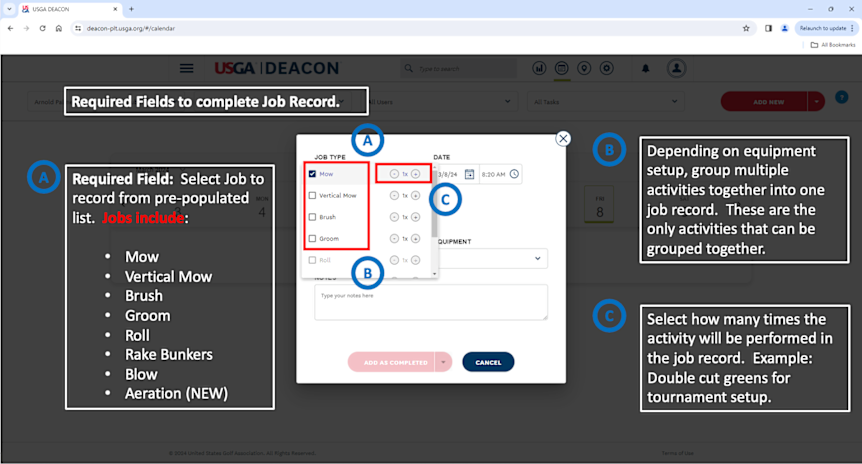Increase the Brush repetition count
This screenshot has width=862, height=464.
416,217
